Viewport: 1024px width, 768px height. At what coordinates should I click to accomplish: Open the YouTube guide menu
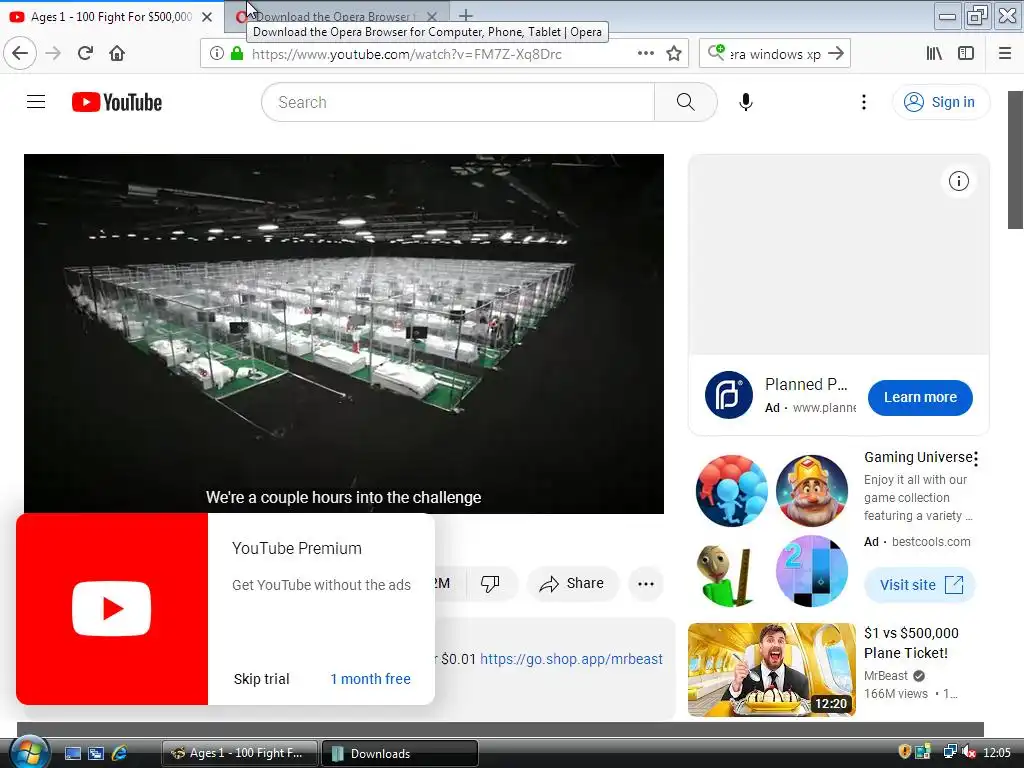click(x=36, y=102)
